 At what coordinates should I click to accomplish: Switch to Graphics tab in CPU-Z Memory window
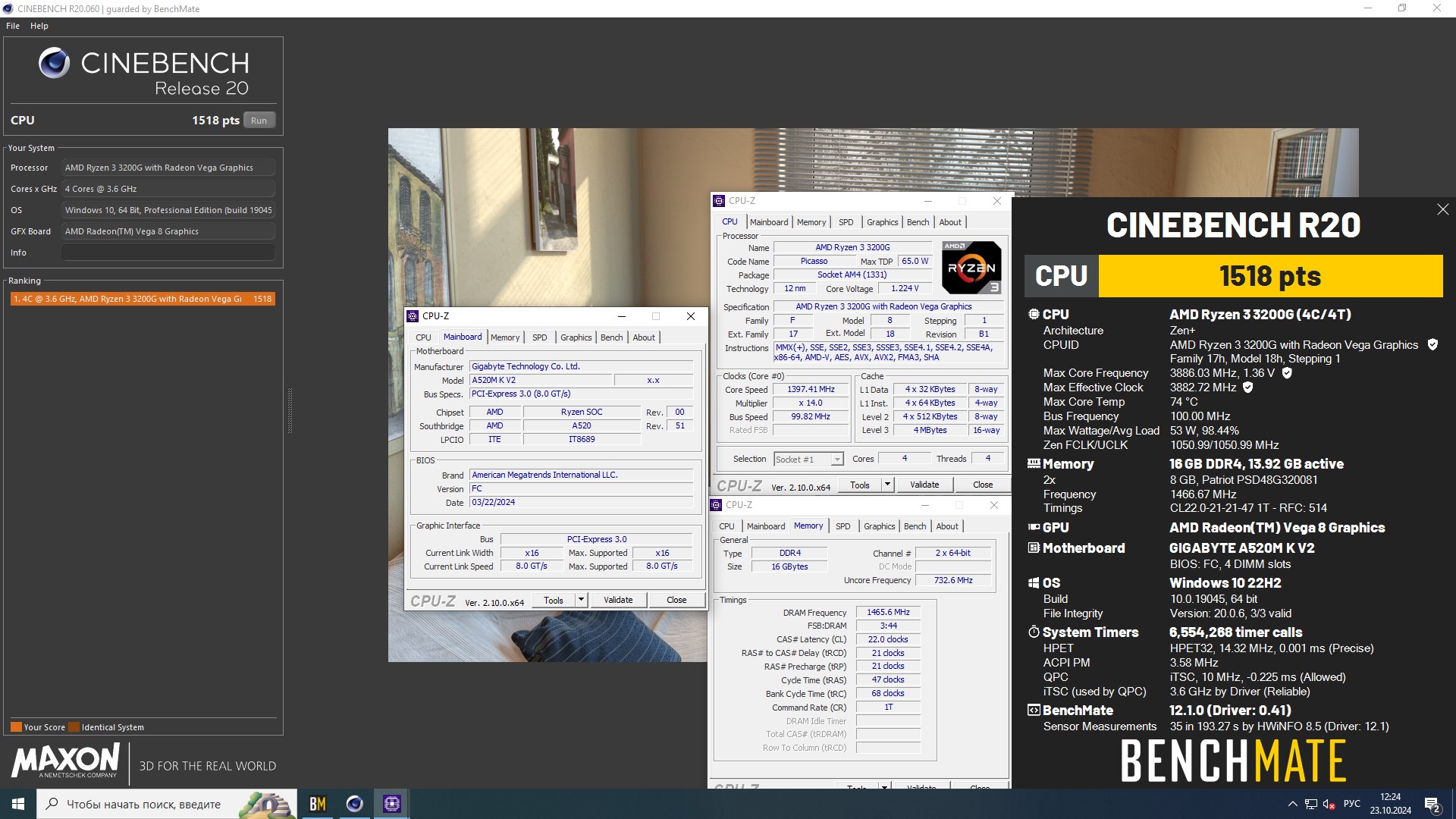pos(880,526)
